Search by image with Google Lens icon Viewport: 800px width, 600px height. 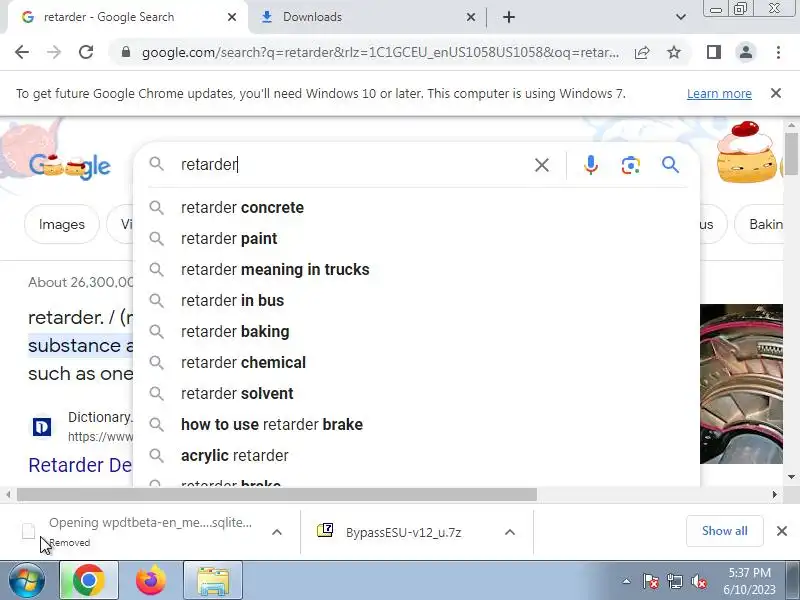[631, 165]
